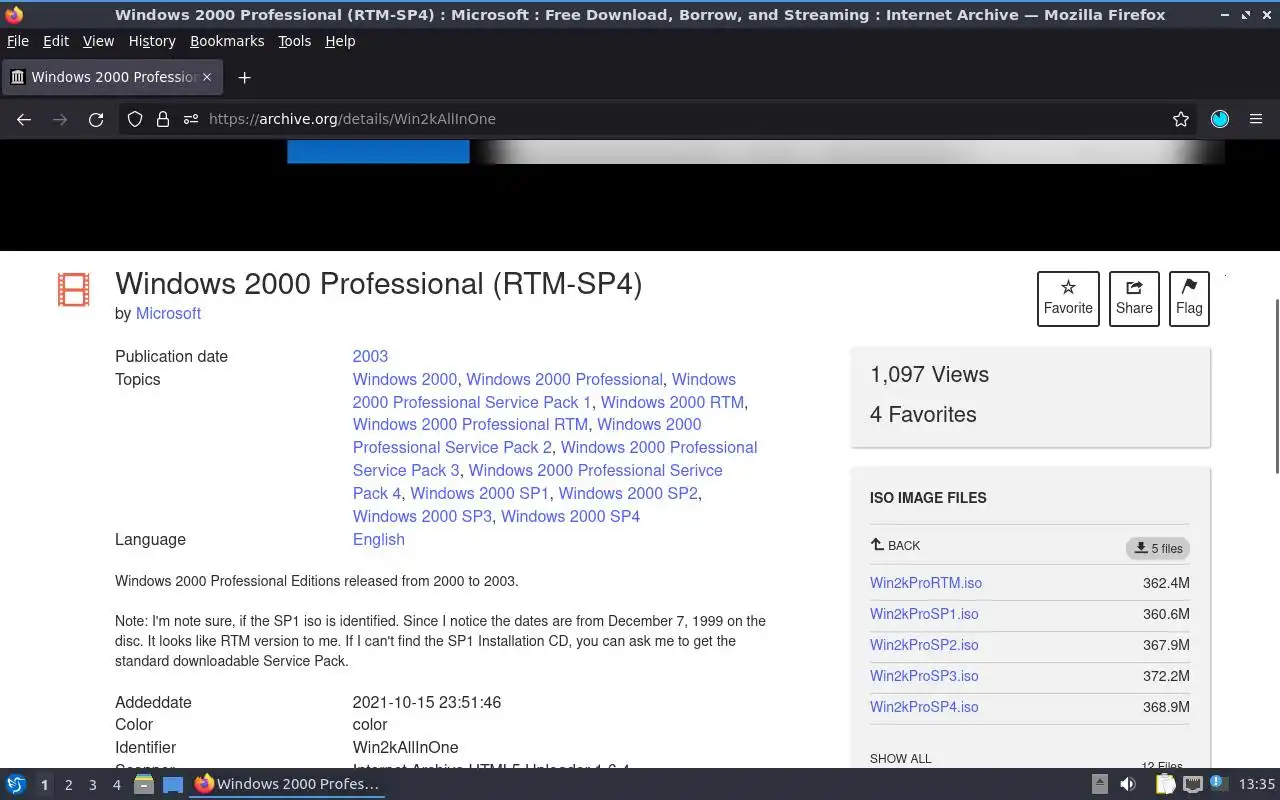Open the File menu
This screenshot has width=1280, height=800.
[x=18, y=41]
